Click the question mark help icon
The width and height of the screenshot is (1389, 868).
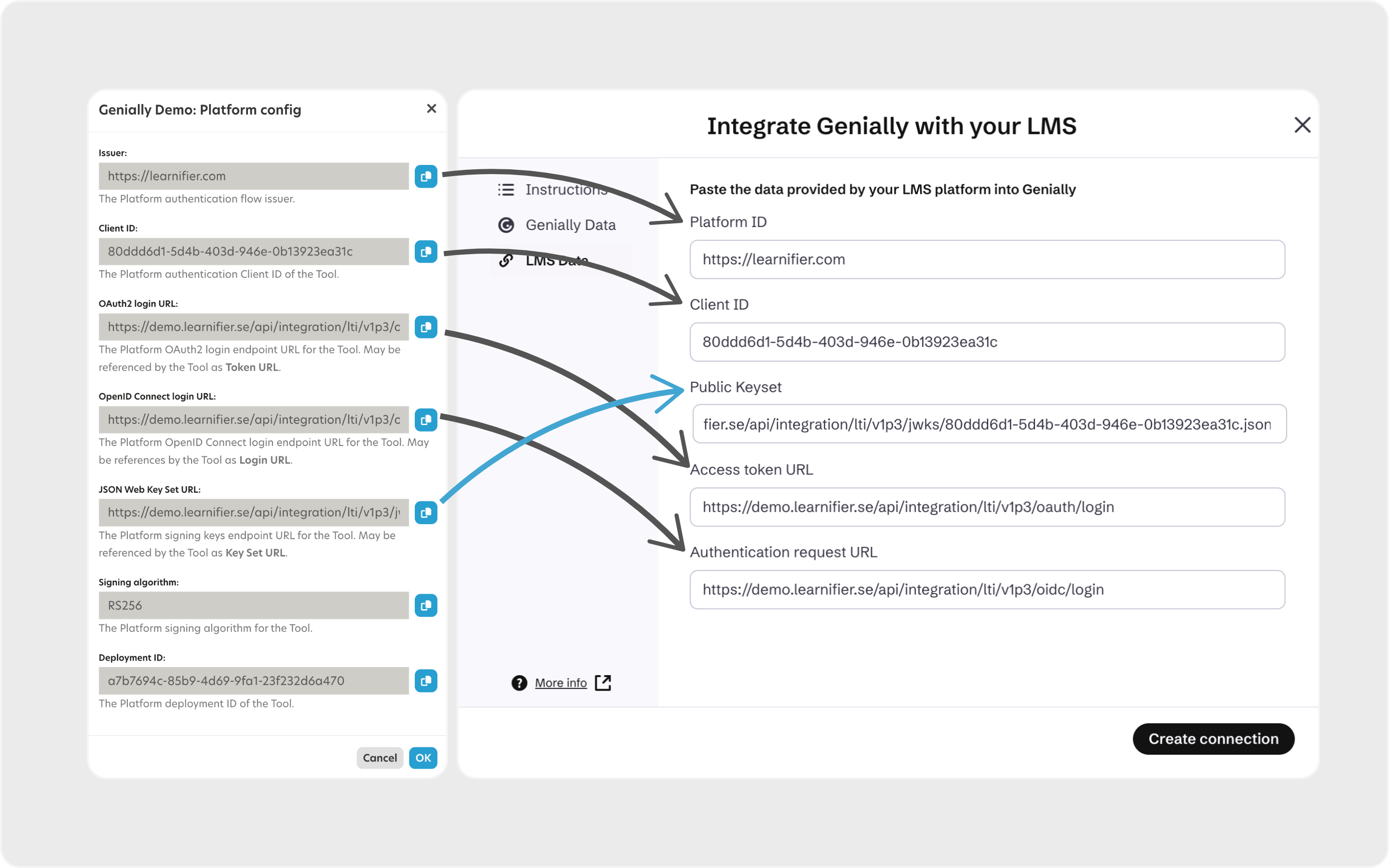click(519, 682)
